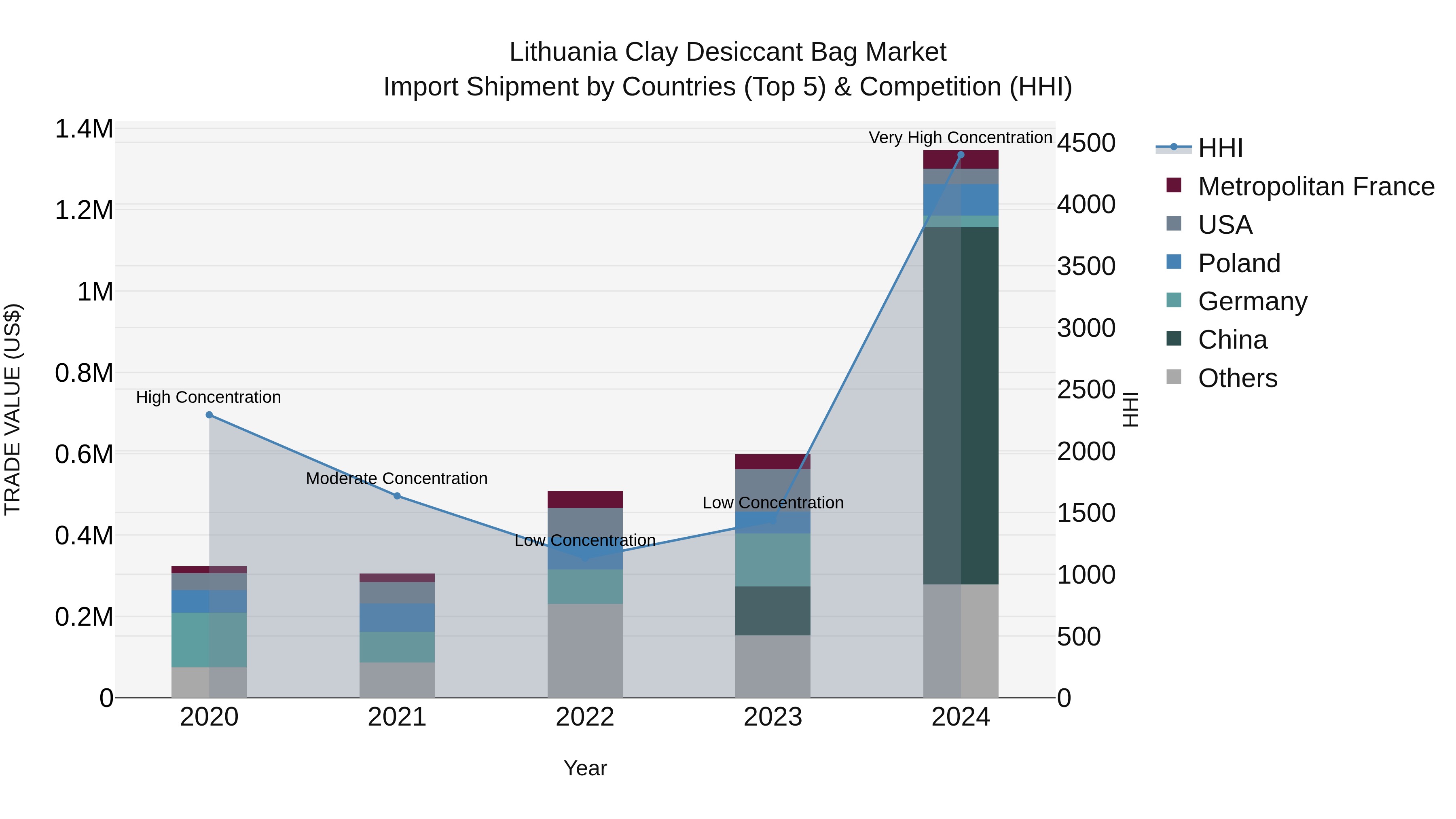Click the 1M left axis tick
Viewport: 1456px width, 819px height.
(95, 292)
